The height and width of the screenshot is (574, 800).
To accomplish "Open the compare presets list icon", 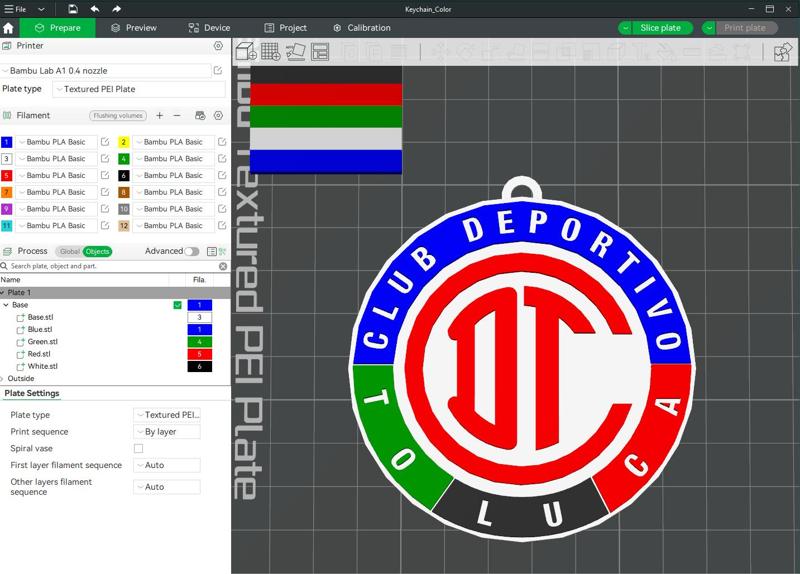I will (x=212, y=252).
